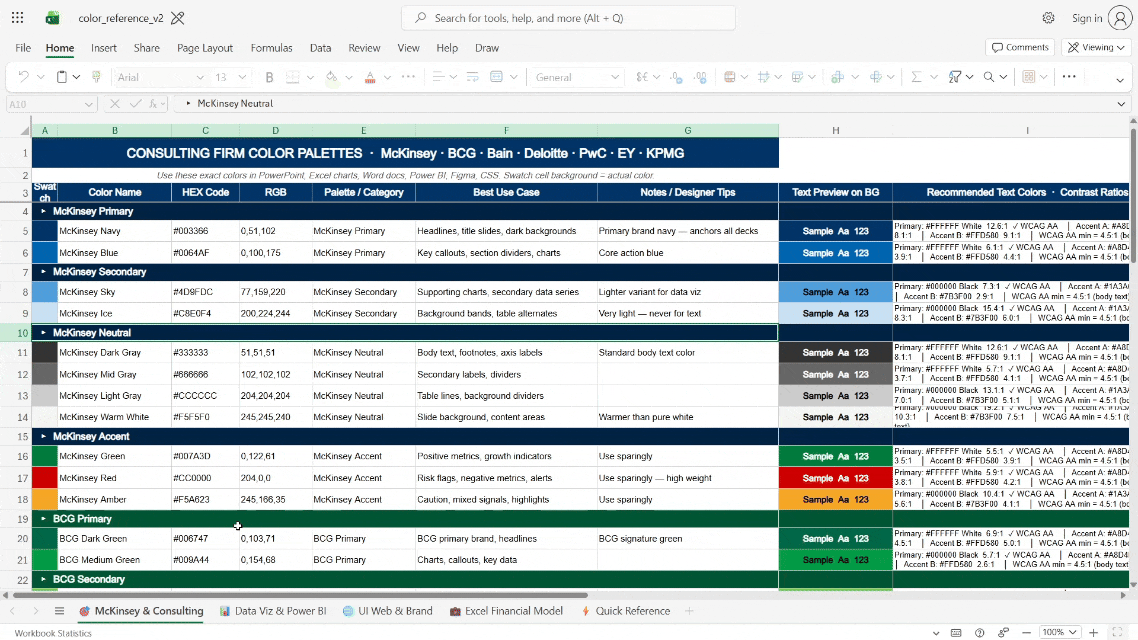
Task: Open the General number format dropdown
Action: (615, 77)
